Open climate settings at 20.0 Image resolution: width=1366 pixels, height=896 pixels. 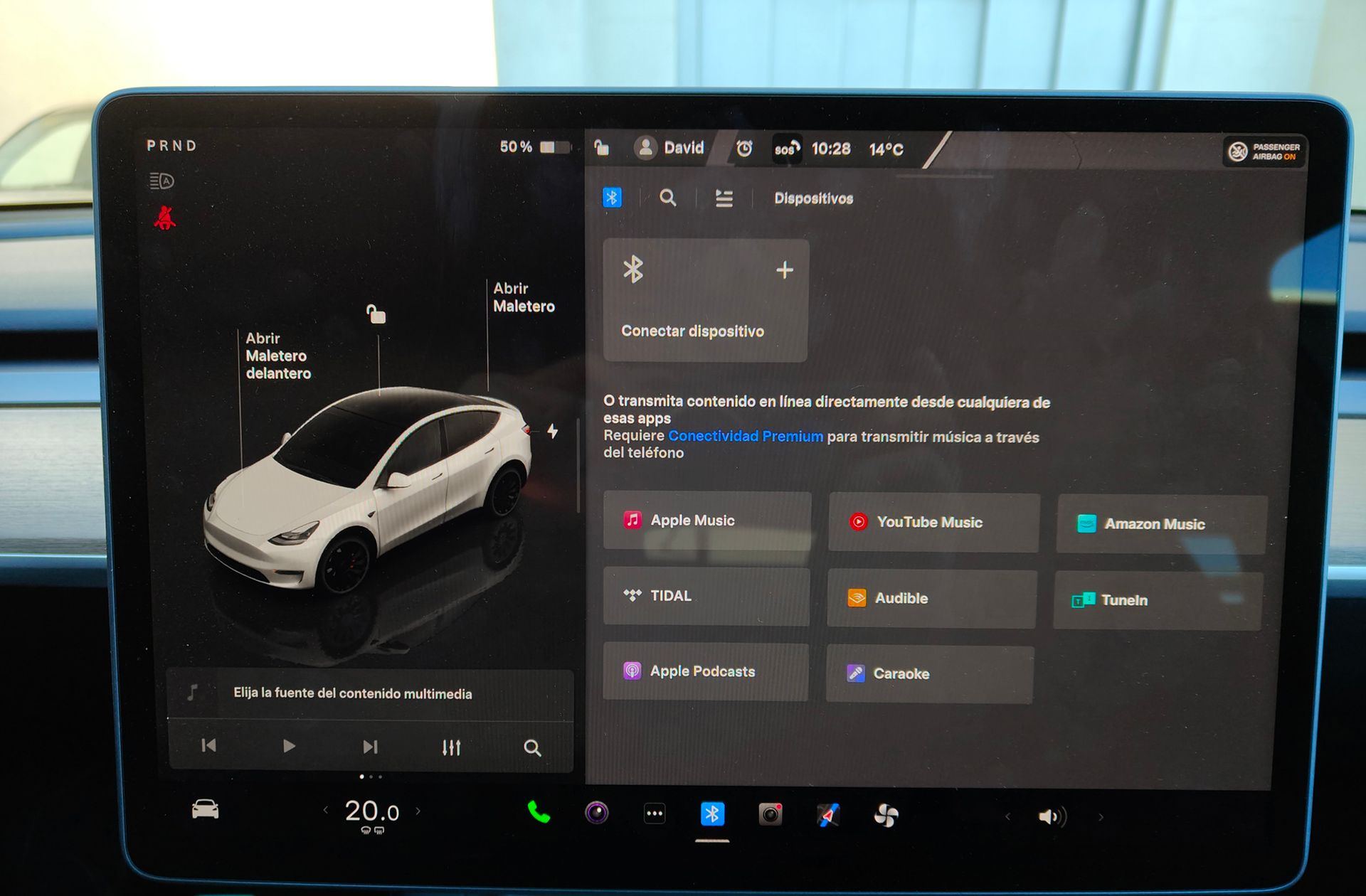[x=371, y=811]
